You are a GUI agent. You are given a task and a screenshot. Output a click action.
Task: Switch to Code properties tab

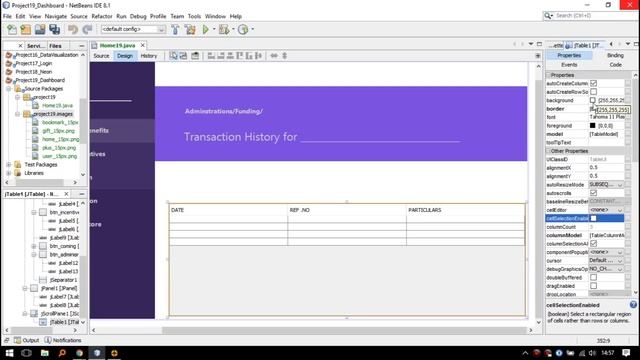pyautogui.click(x=616, y=64)
